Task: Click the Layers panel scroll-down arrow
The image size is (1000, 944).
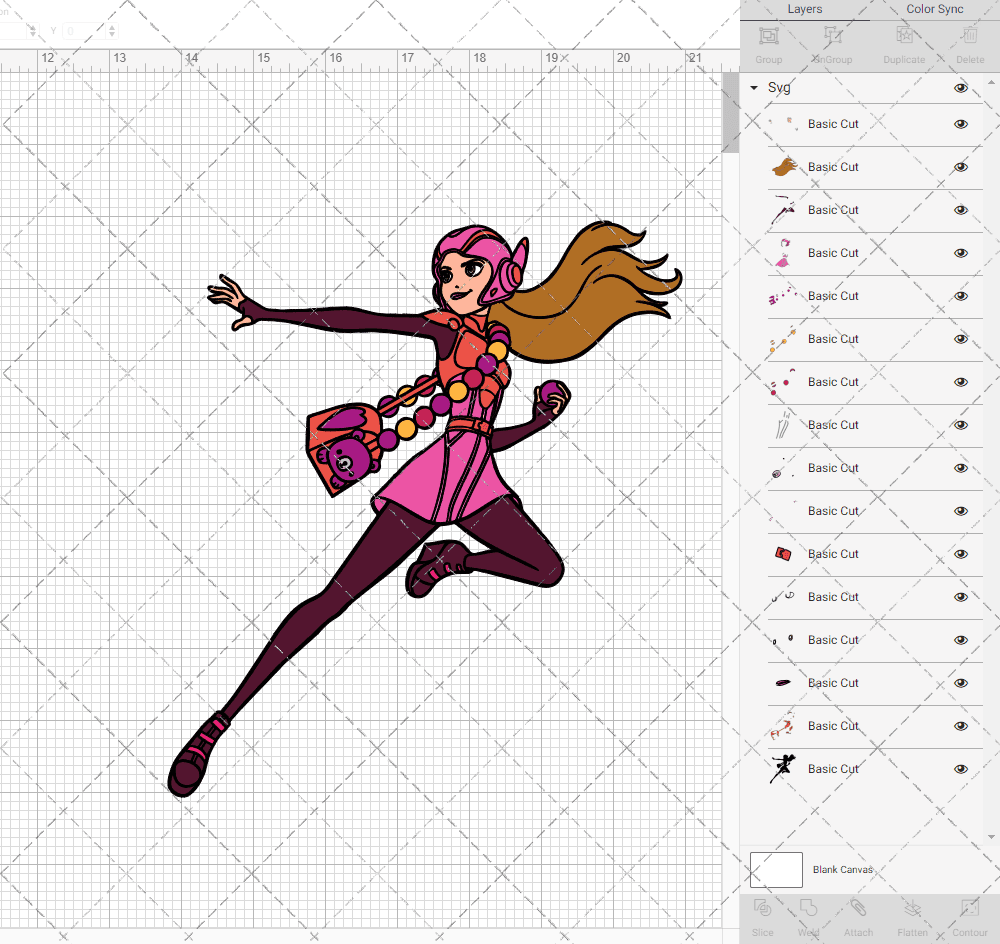Action: pos(990,837)
